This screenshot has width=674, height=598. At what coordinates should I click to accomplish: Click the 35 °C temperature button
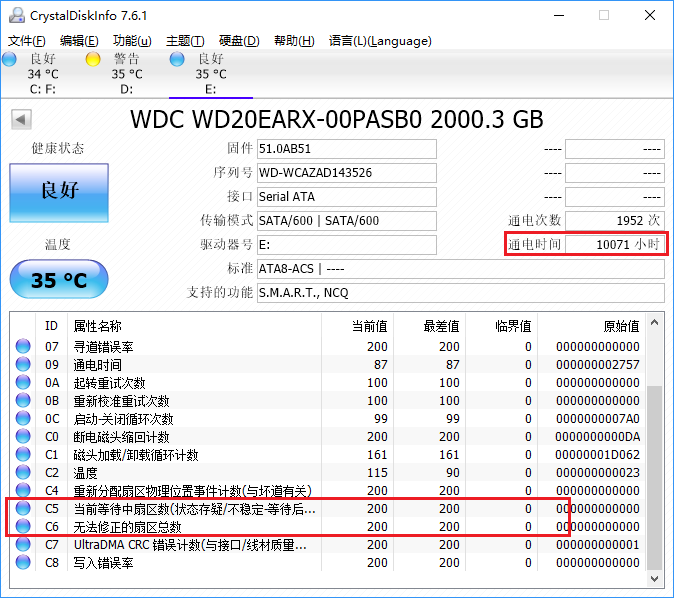pos(59,279)
